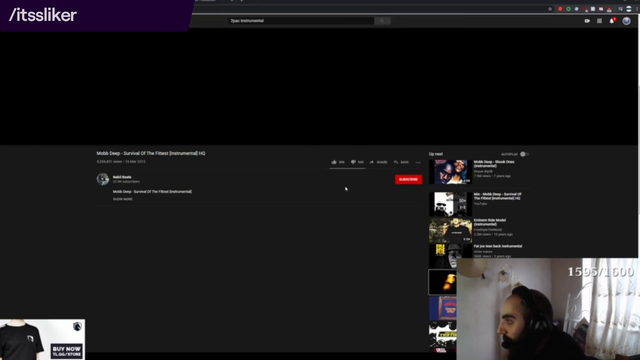Click the Chrome profile avatar icon

coord(629,9)
